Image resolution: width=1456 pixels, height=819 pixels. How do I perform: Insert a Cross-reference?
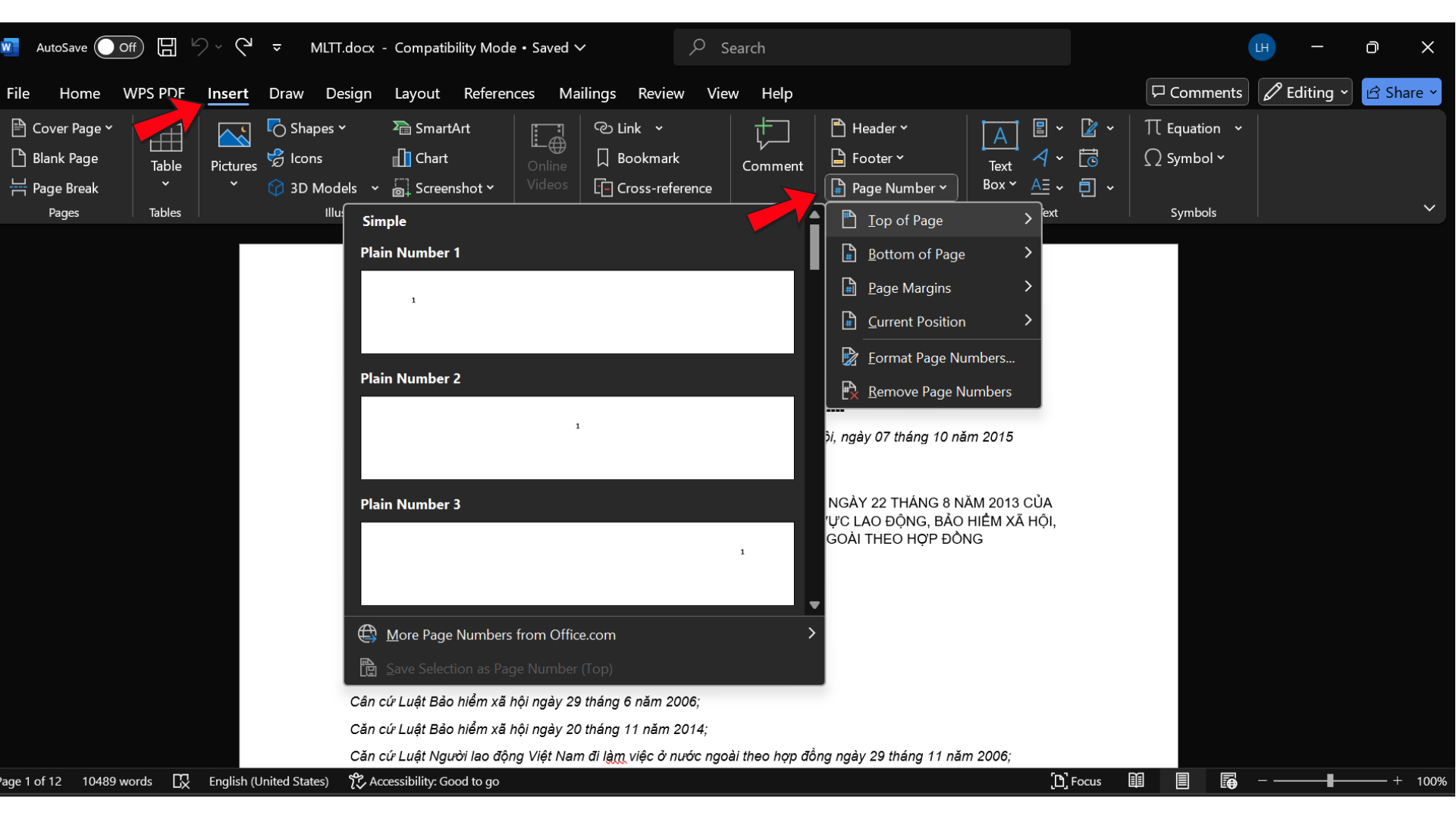[x=654, y=187]
